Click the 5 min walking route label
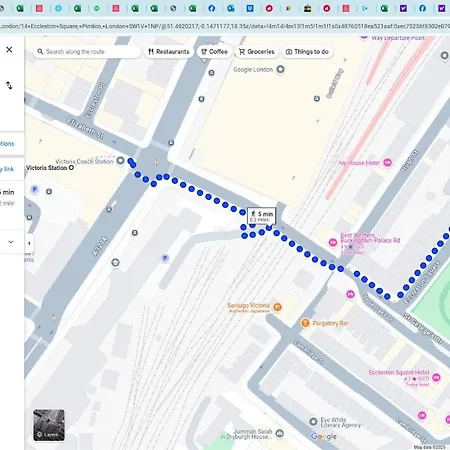This screenshot has height=450, width=450. tap(262, 216)
